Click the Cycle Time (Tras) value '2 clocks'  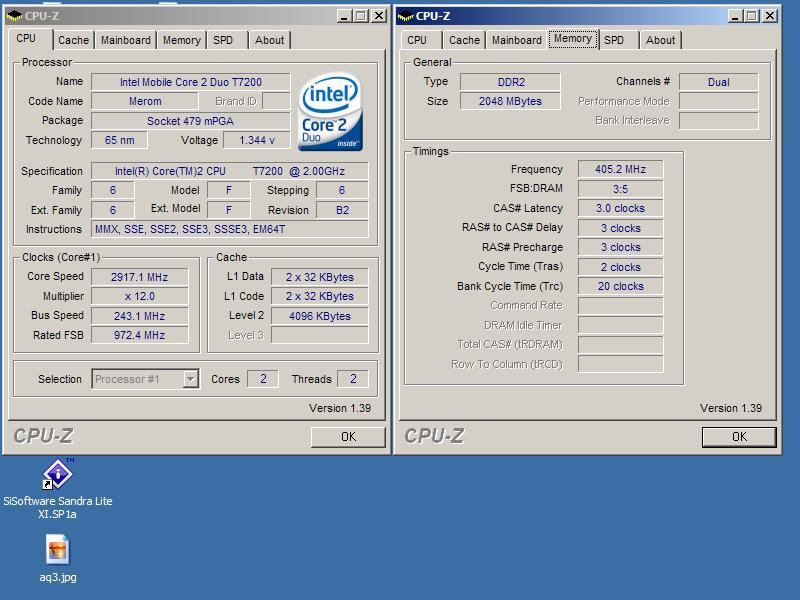tap(620, 267)
